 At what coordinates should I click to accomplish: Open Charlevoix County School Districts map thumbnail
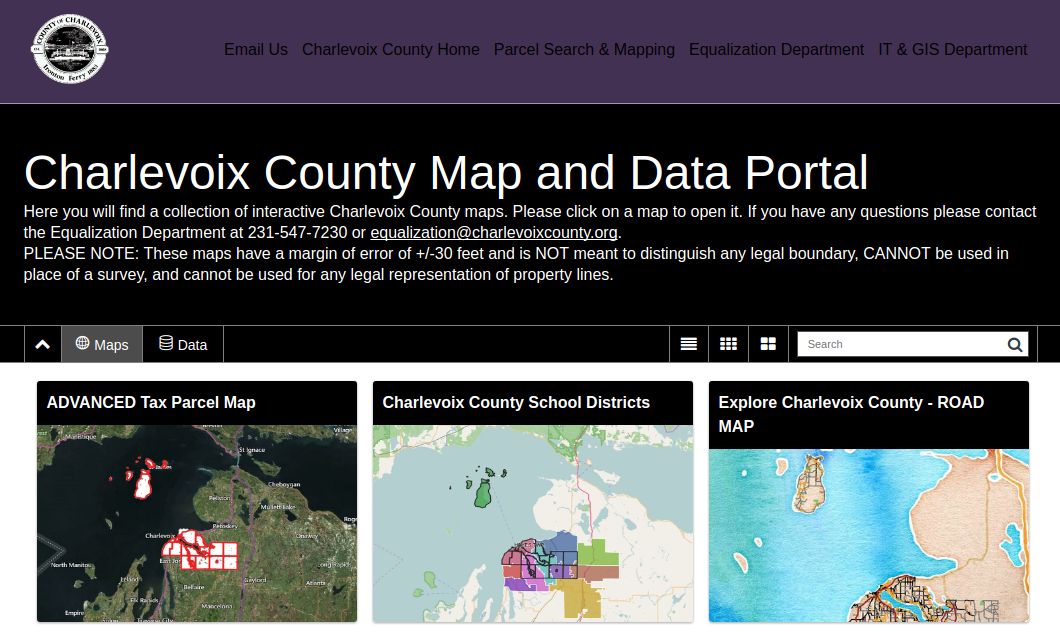(x=533, y=523)
